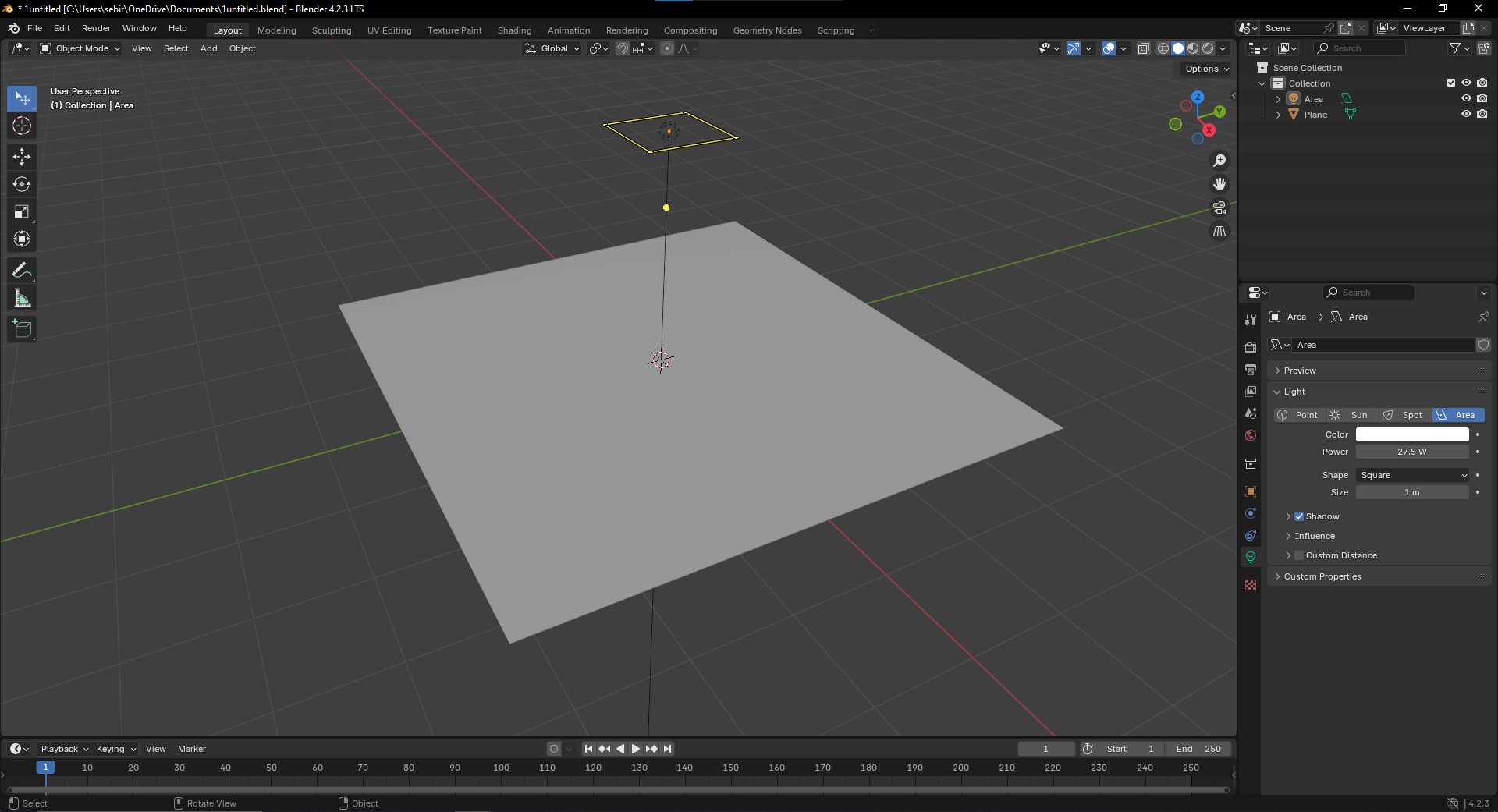This screenshot has height=812, width=1498.
Task: Hide the Plane object in viewport
Action: (x=1466, y=114)
